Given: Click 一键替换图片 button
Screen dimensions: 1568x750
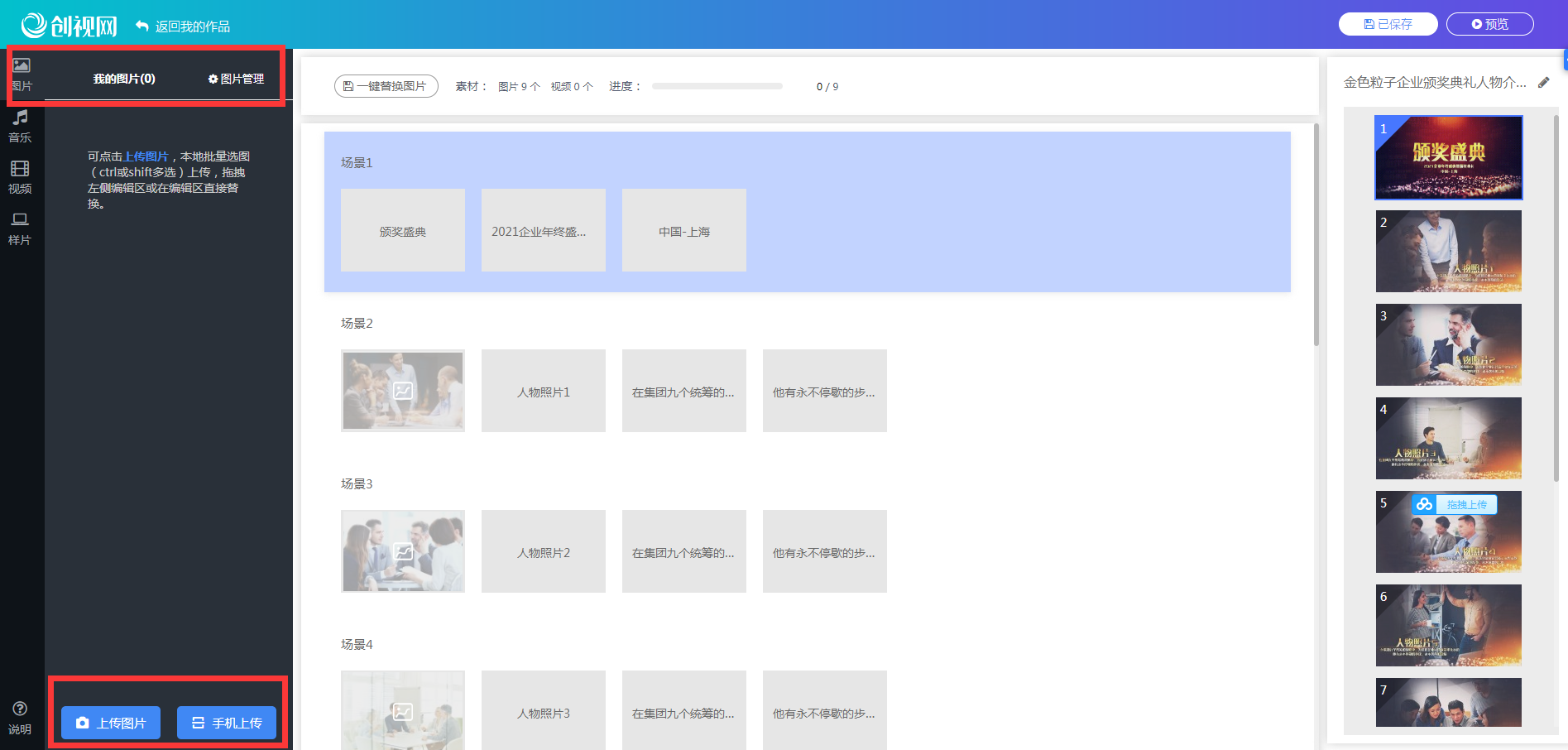Looking at the screenshot, I should pyautogui.click(x=386, y=86).
